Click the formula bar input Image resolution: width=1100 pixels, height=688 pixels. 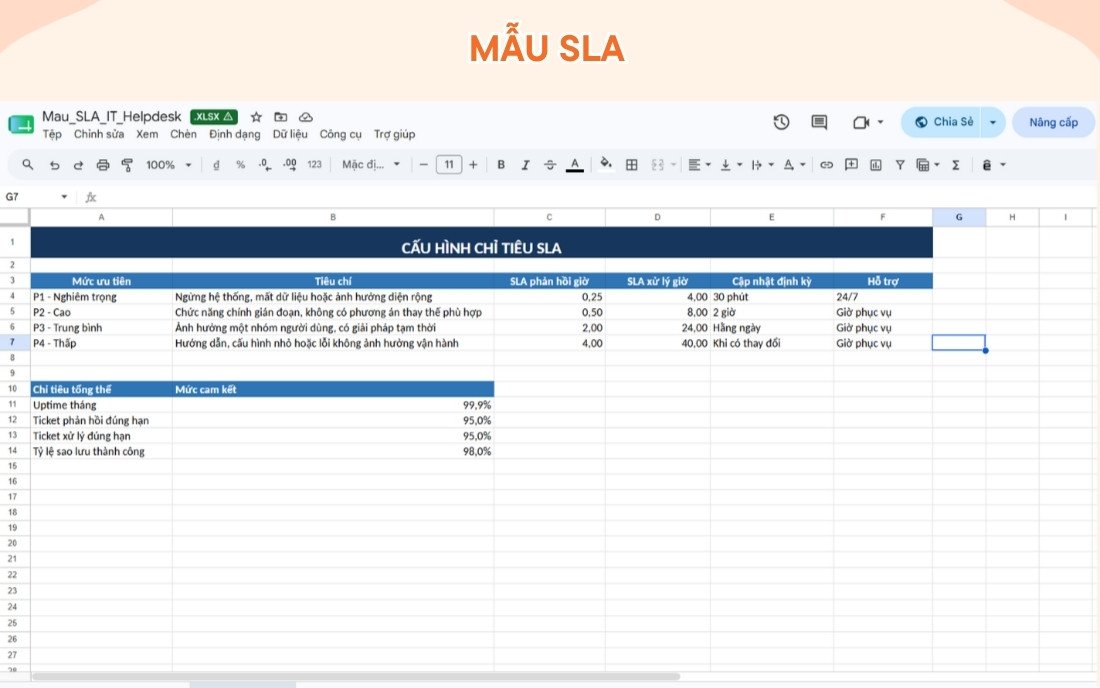point(596,197)
